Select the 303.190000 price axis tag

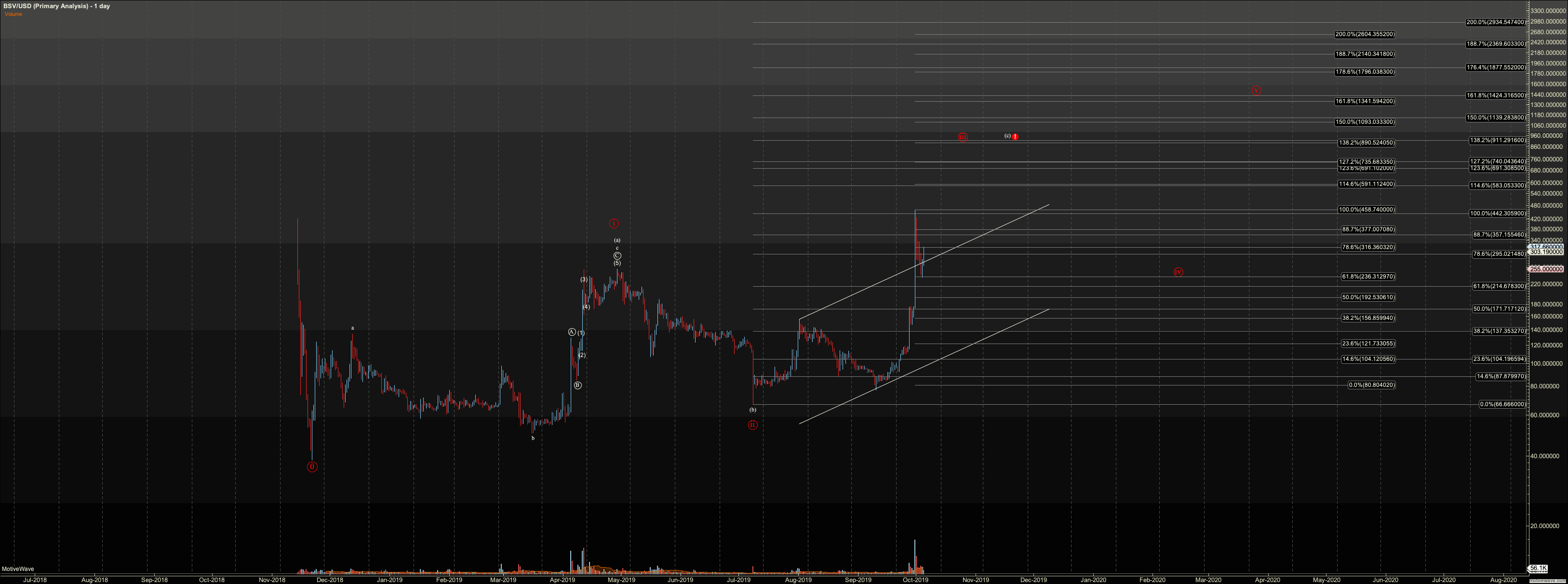point(1546,252)
